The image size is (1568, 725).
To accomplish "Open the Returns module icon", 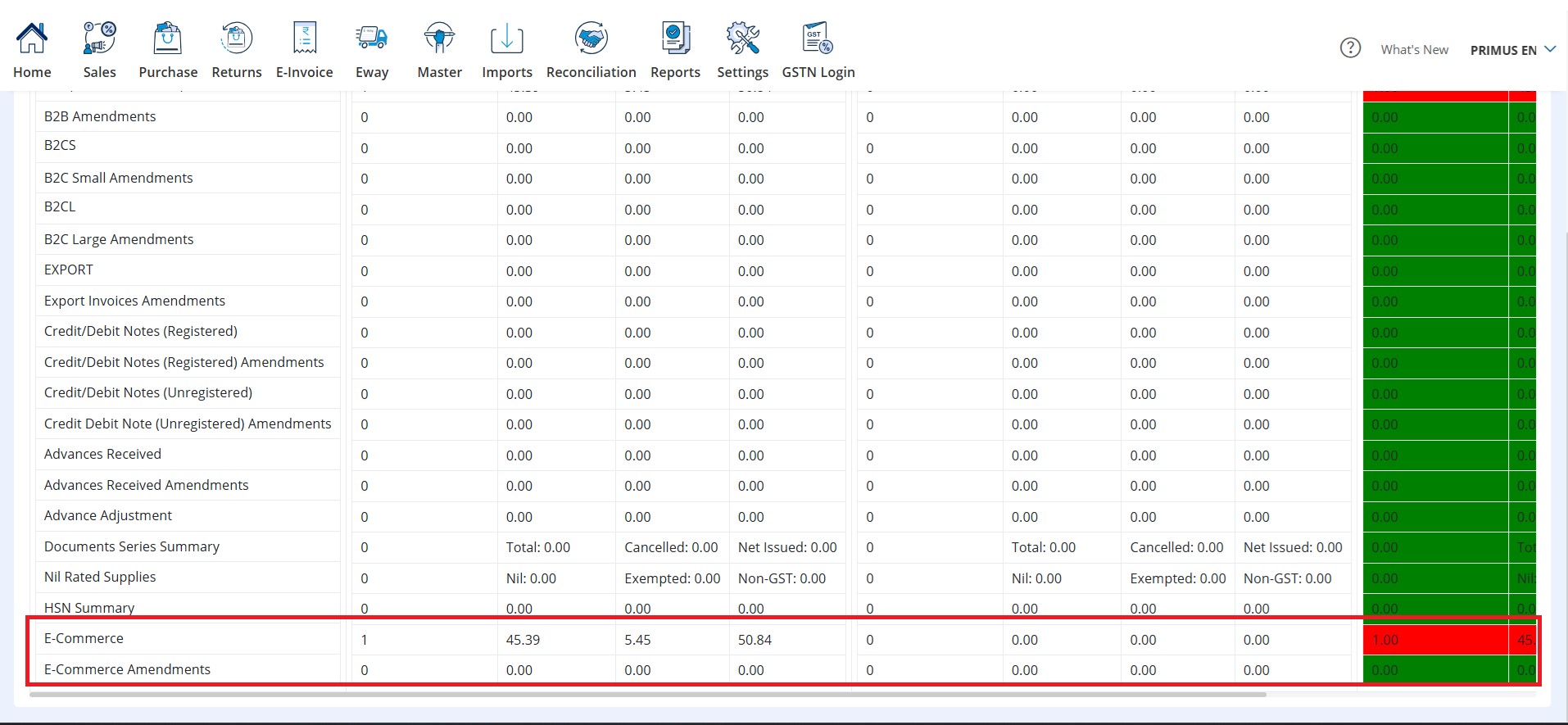I will (237, 38).
